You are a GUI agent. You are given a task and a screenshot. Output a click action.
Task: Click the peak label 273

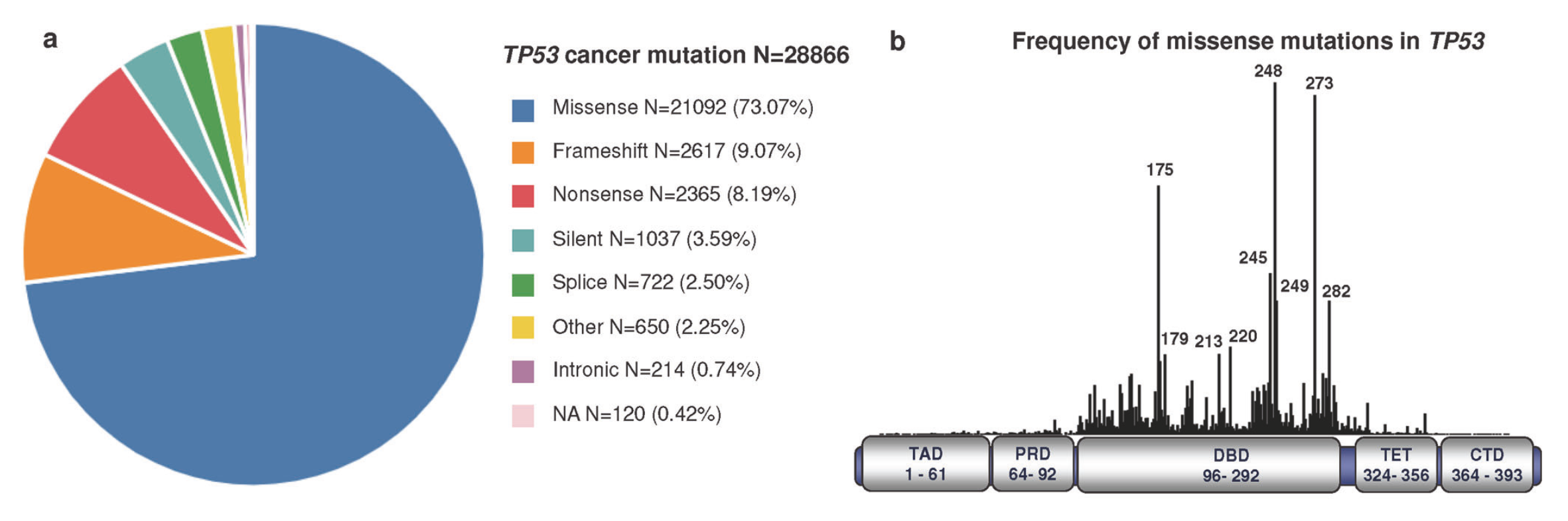tap(1319, 84)
